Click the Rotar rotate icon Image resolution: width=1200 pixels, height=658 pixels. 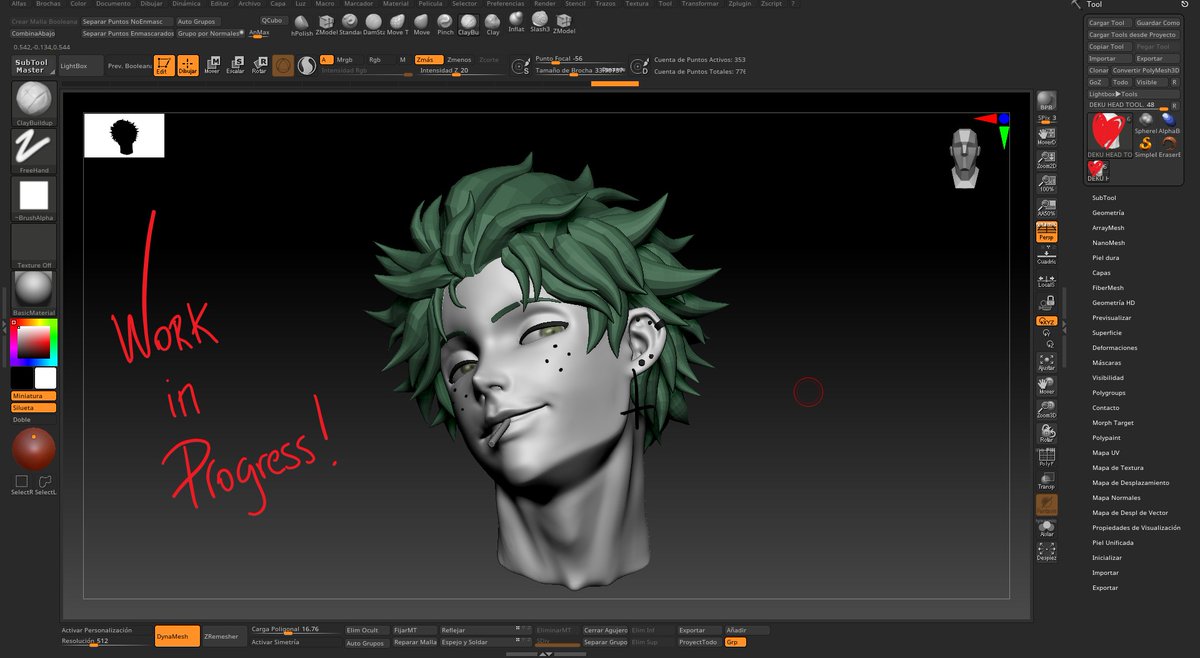tap(259, 65)
